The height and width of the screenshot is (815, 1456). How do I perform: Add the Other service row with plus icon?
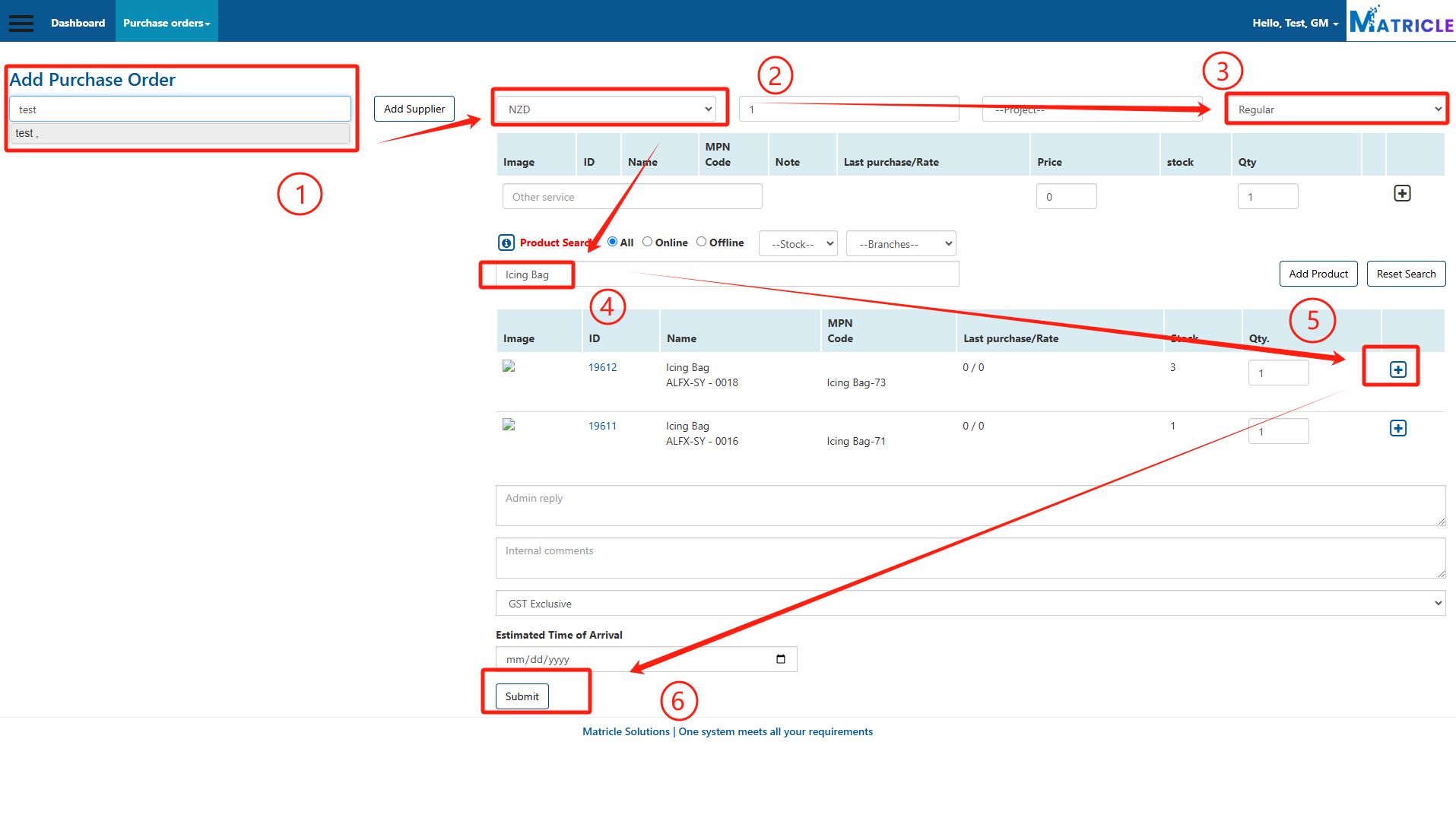1402,193
